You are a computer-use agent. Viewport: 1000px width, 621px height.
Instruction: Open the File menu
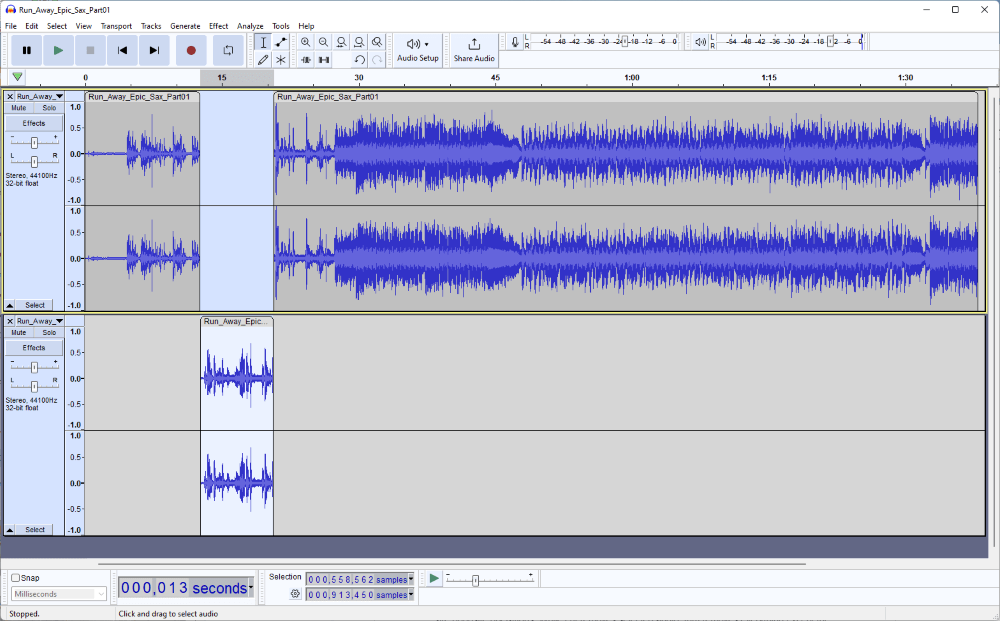[11, 26]
